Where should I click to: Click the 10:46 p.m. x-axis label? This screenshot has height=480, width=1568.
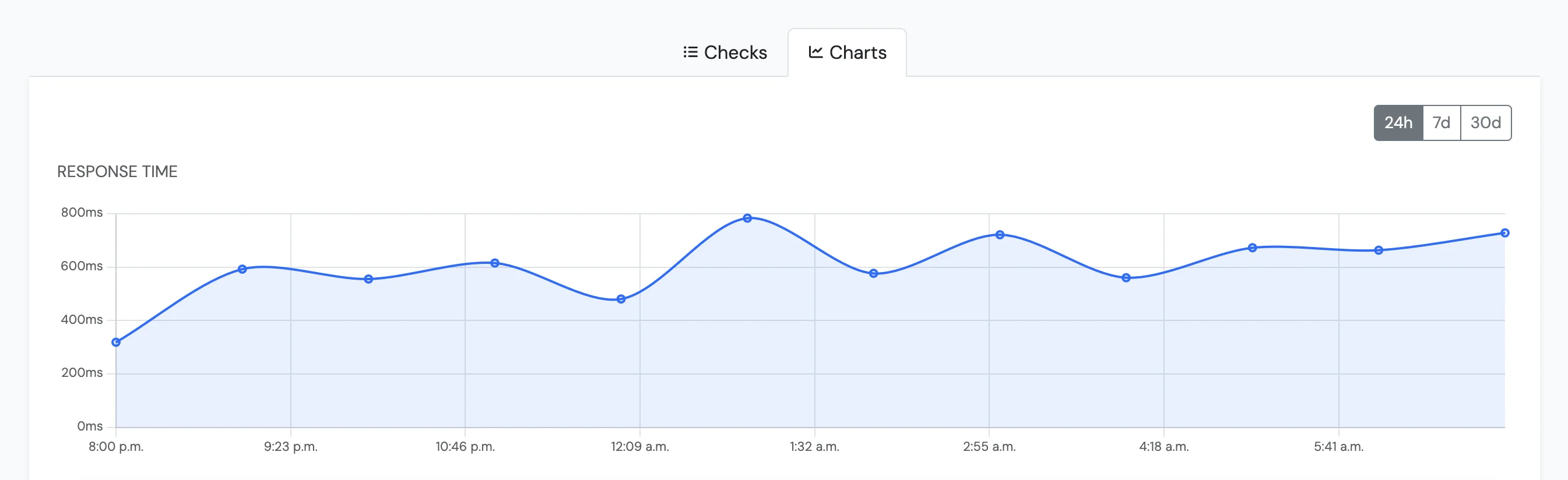click(465, 447)
